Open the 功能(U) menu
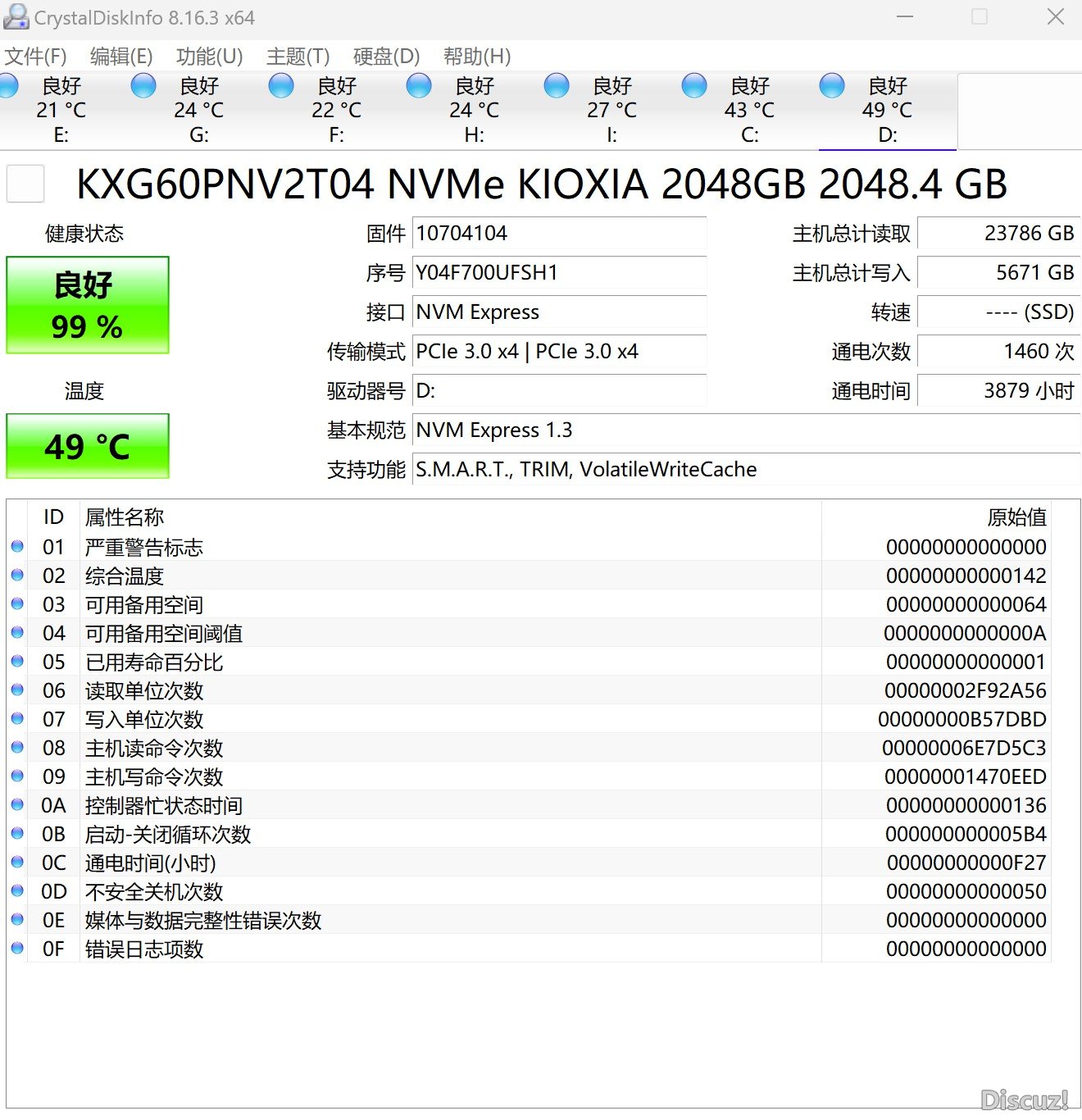1082x1120 pixels. [x=210, y=57]
